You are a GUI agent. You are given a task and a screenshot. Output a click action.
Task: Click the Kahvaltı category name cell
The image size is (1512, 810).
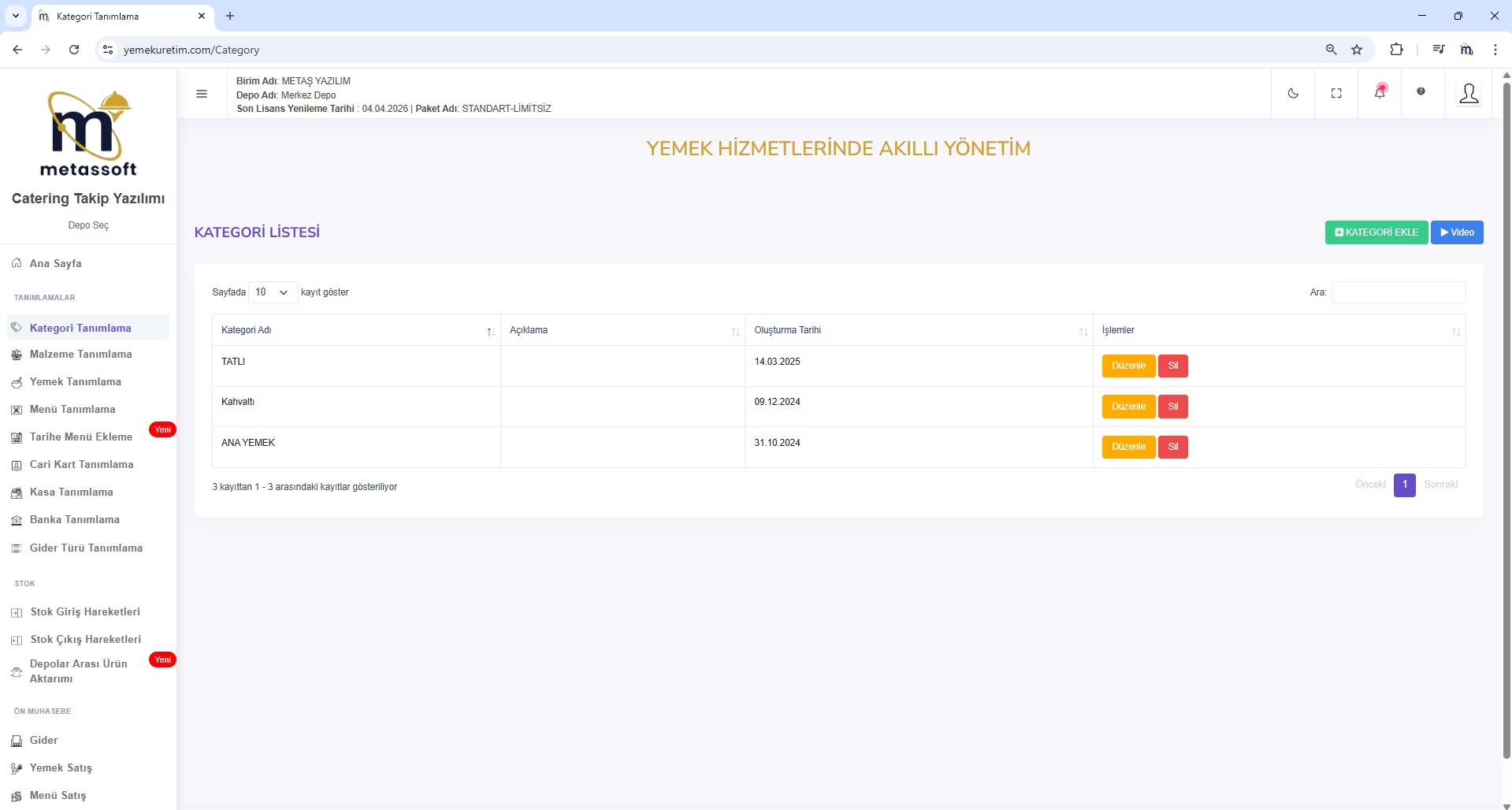point(356,407)
